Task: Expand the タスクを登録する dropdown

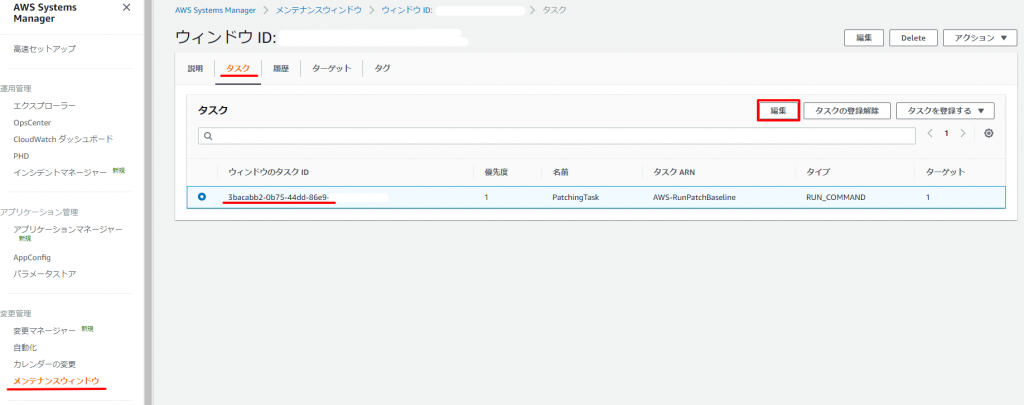Action: pyautogui.click(x=945, y=111)
